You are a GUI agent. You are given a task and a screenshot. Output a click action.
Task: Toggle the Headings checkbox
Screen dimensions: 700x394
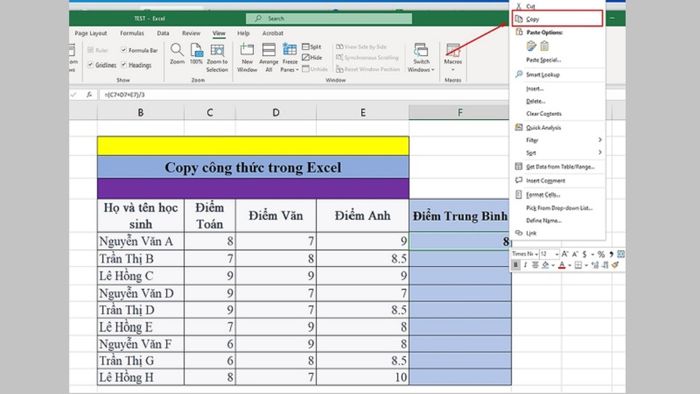[x=124, y=65]
